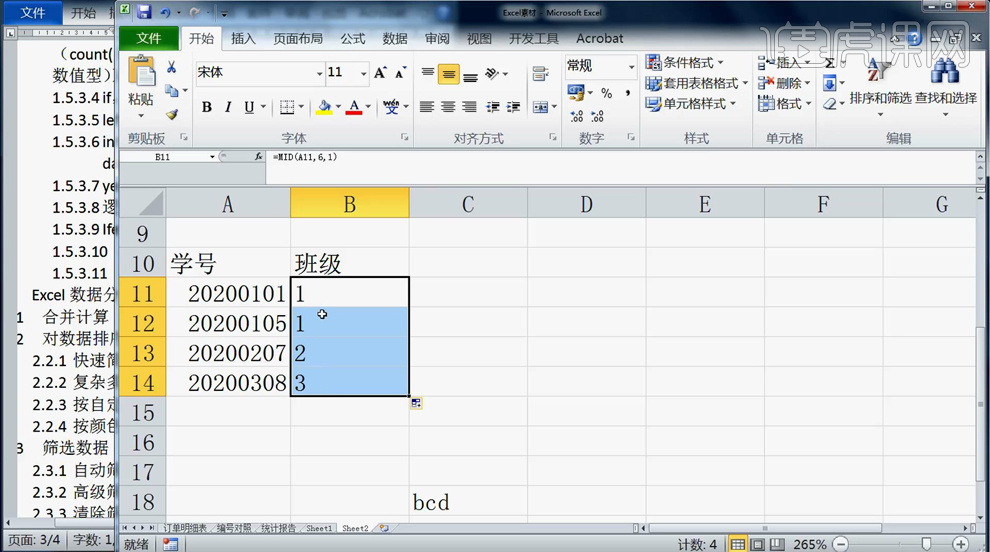Switch to 开发工具 Developer tab

(x=534, y=39)
